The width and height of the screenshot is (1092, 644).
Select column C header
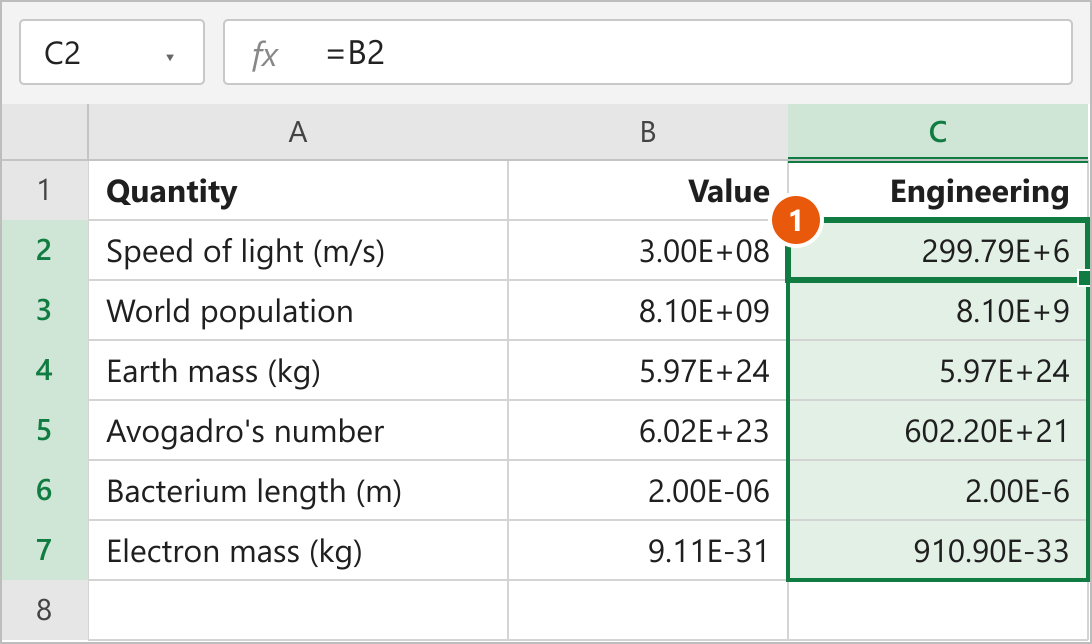tap(937, 132)
